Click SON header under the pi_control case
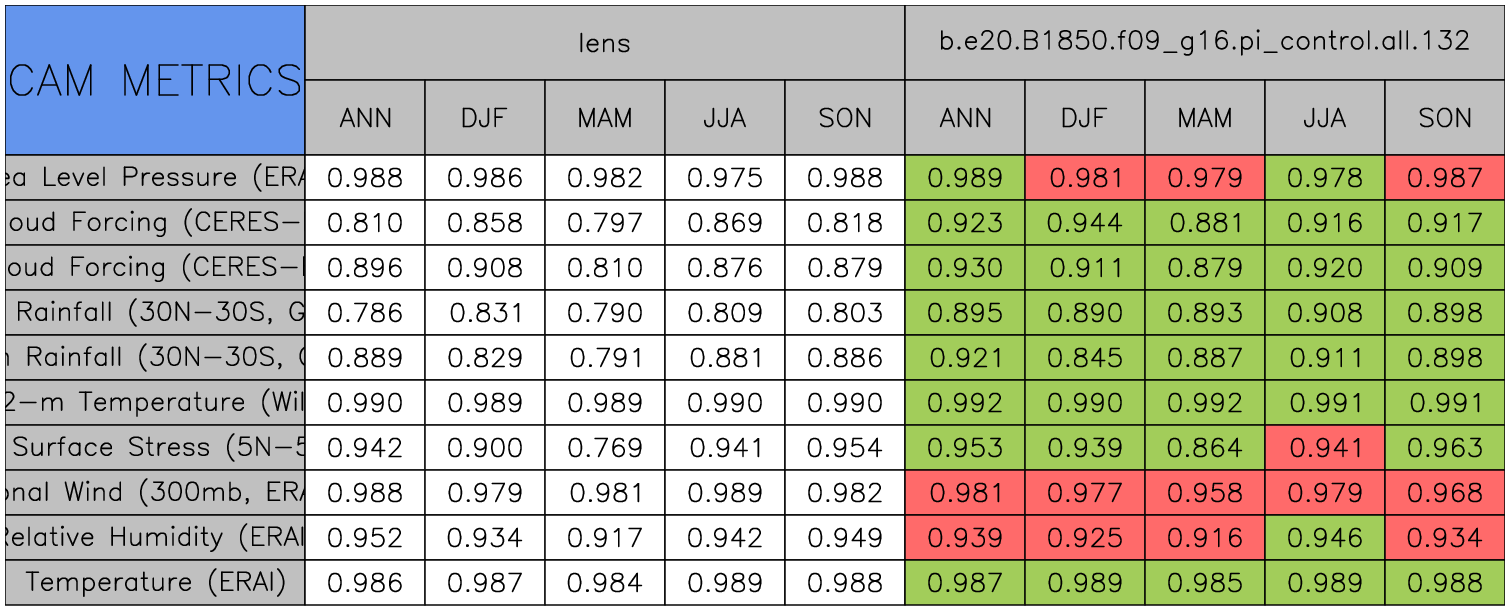 1445,118
